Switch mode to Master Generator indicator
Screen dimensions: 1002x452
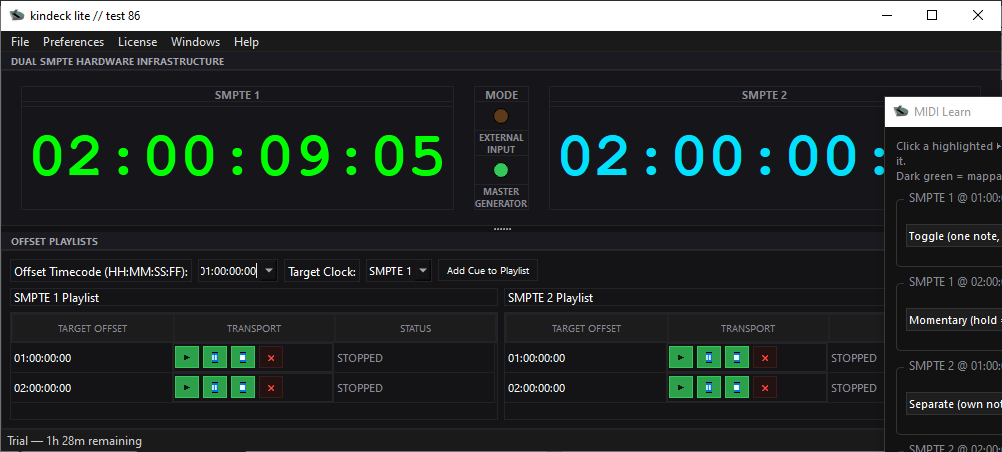501,170
